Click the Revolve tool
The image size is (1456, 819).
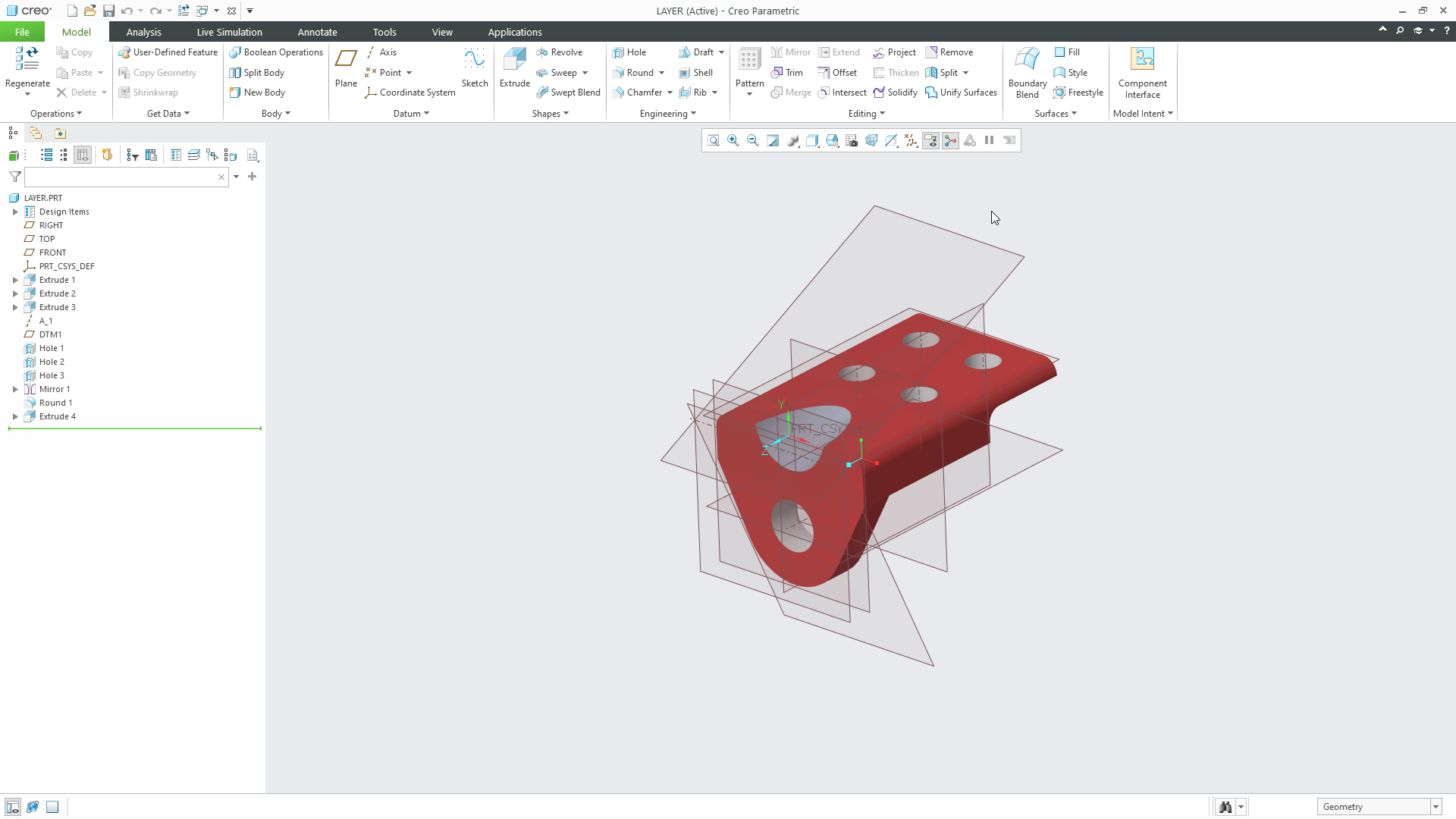click(x=559, y=52)
